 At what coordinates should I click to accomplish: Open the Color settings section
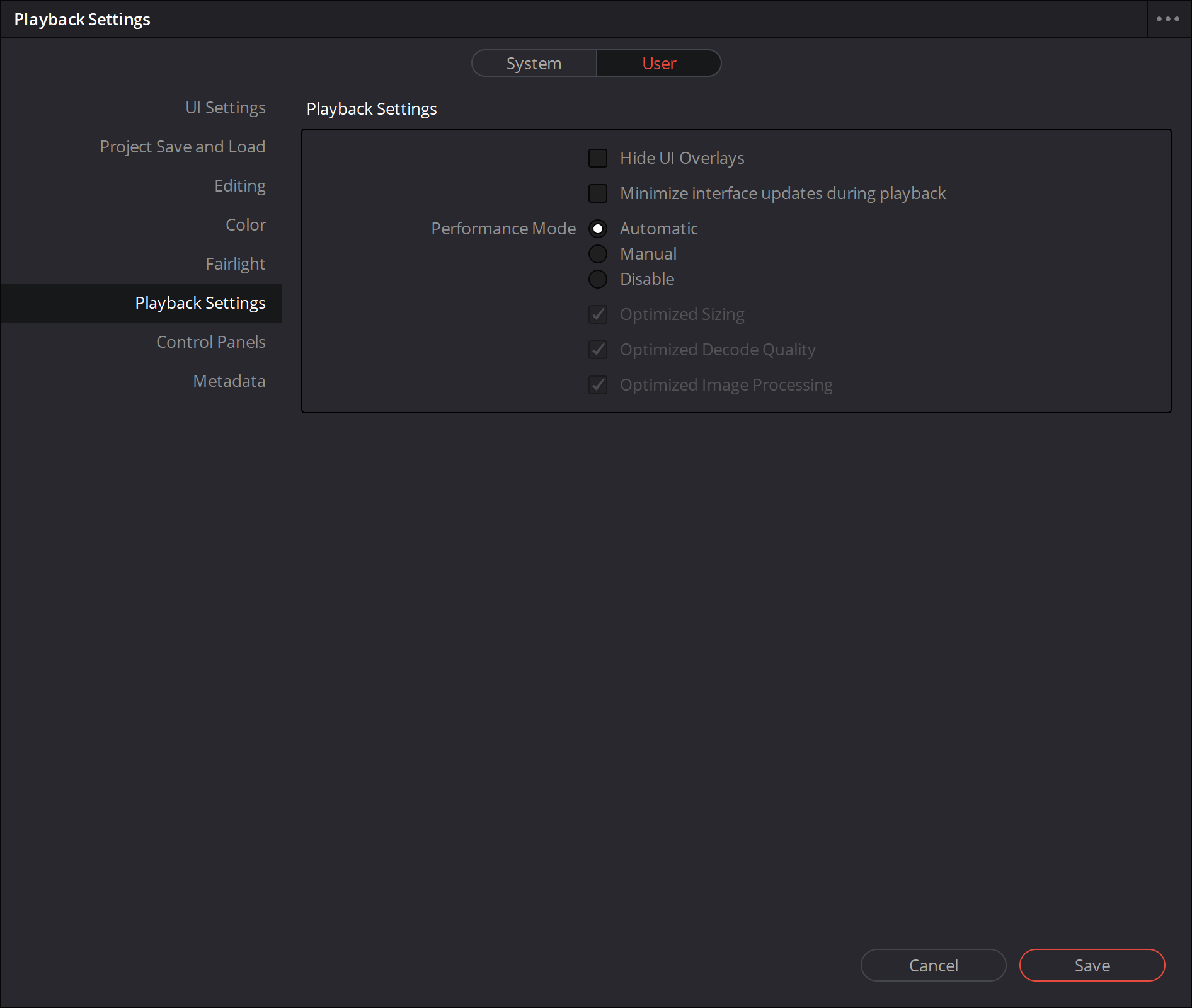point(246,224)
